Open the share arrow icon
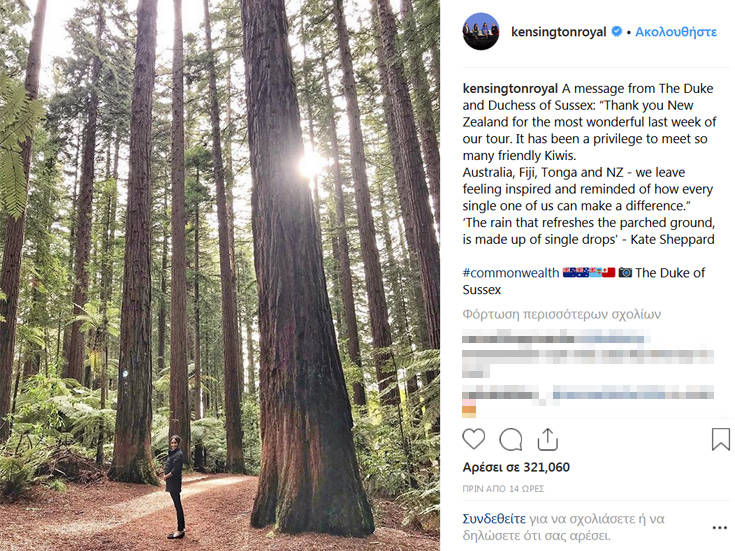 pos(547,439)
